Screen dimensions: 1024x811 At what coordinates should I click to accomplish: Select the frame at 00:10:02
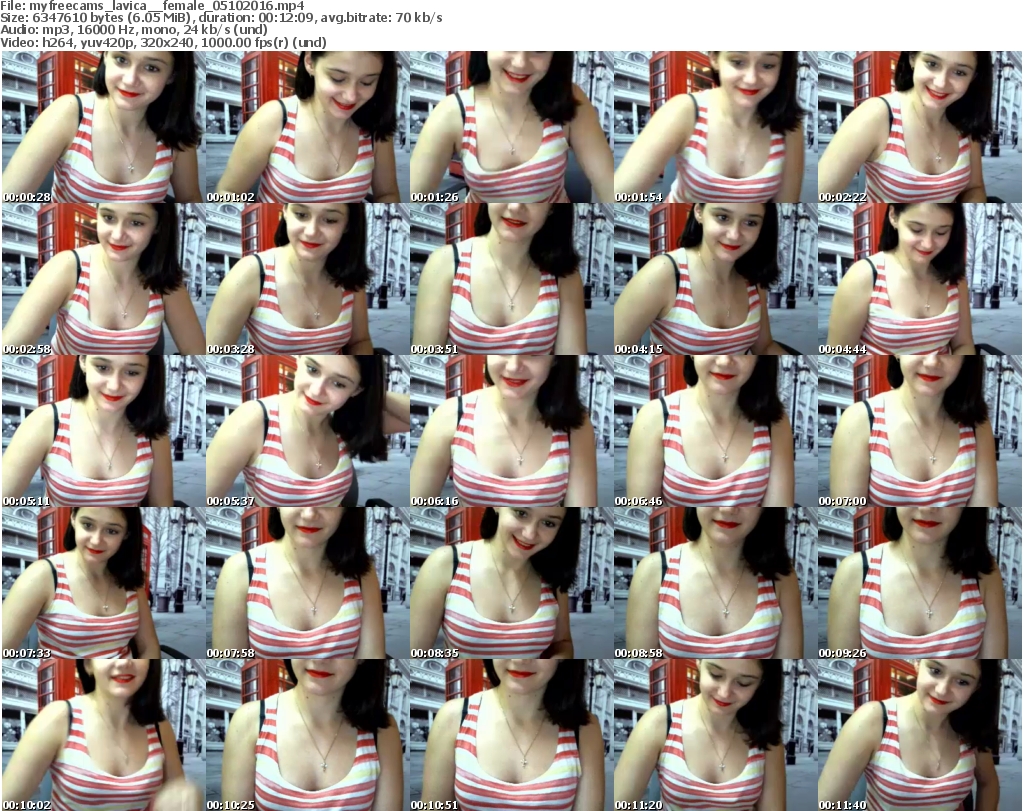pyautogui.click(x=102, y=735)
